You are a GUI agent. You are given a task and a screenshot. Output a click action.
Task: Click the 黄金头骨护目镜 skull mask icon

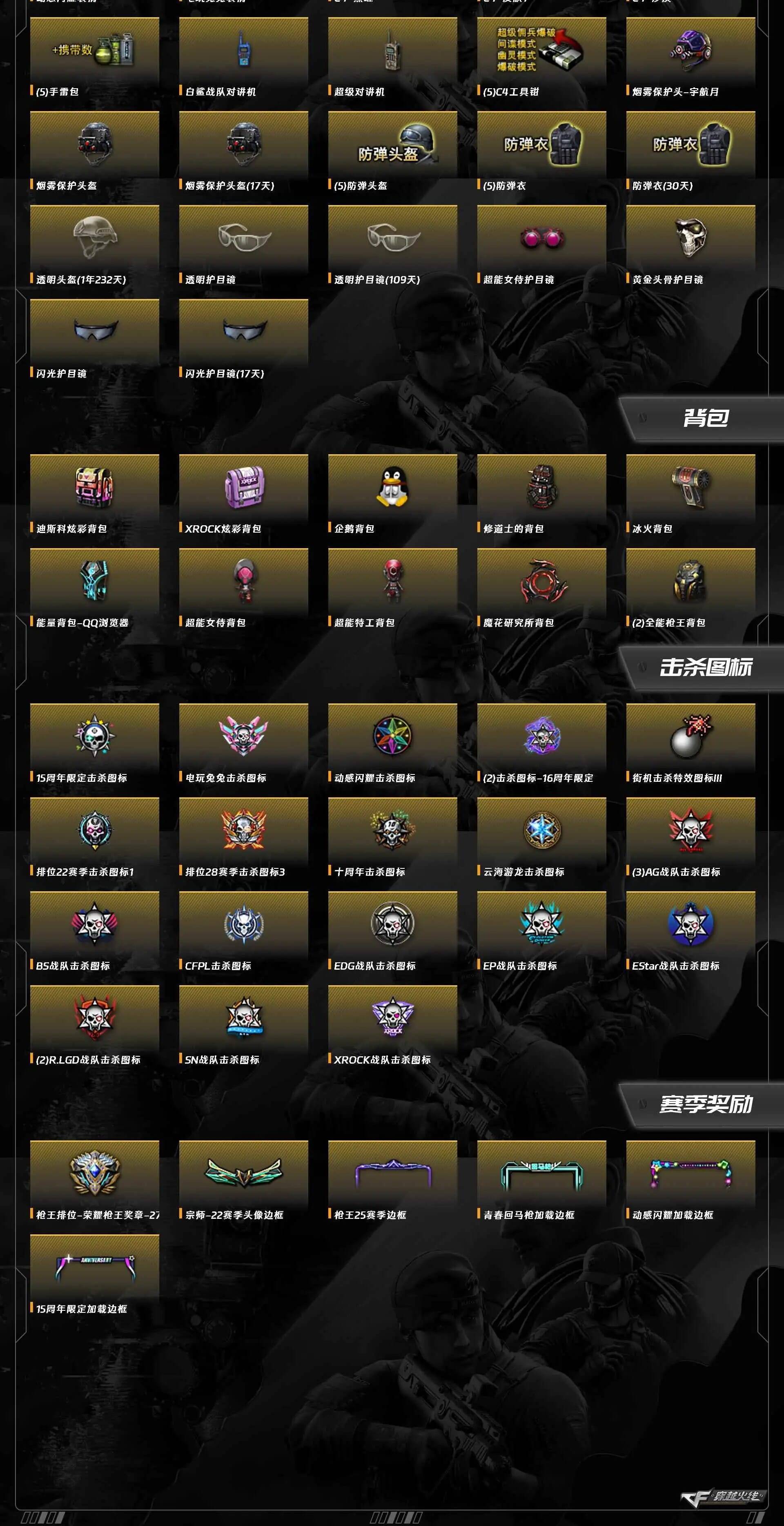(x=690, y=238)
